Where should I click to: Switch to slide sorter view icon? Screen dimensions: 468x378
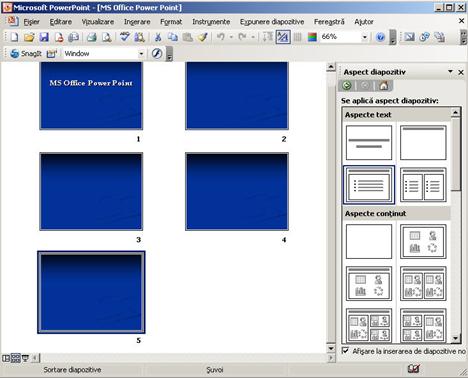coord(16,358)
